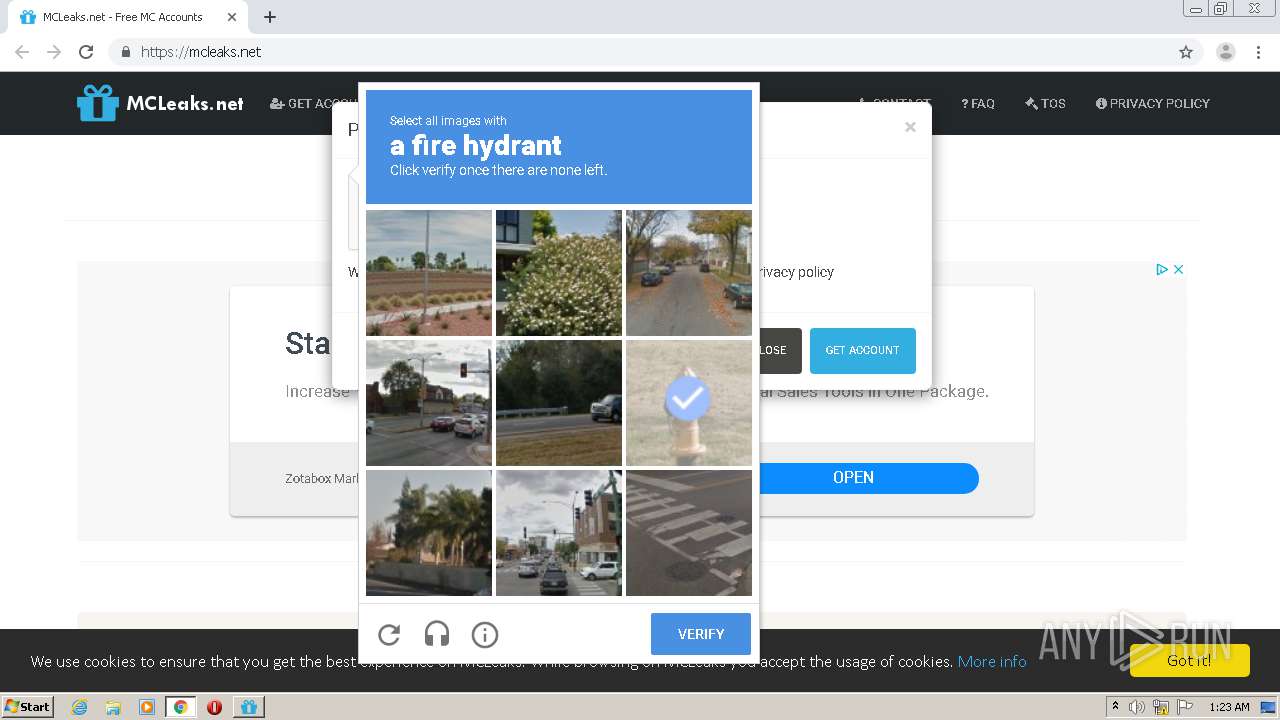
Task: Click the MCLeaks.net logo
Action: 160,103
